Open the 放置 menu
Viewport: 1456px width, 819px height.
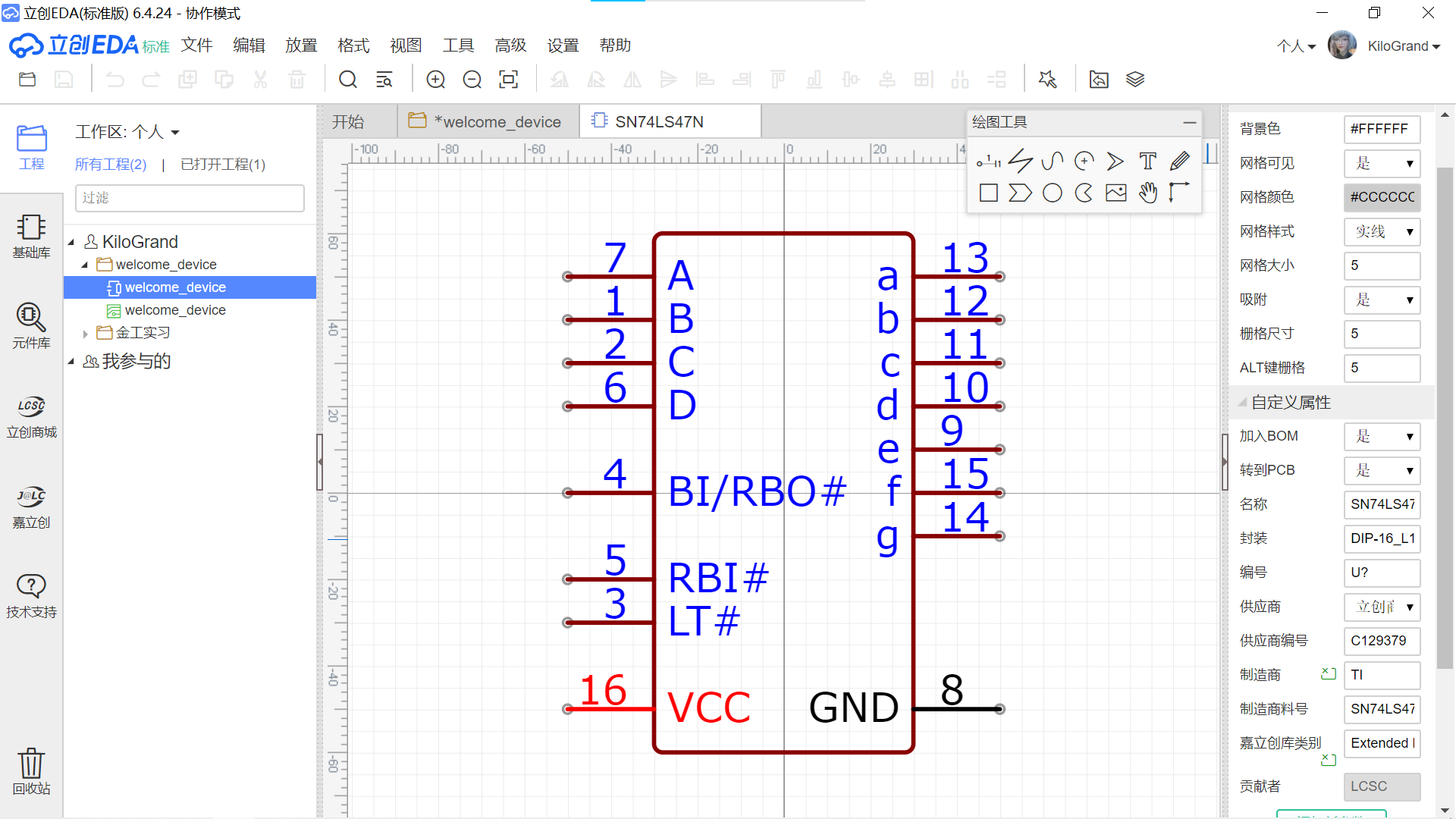[x=301, y=45]
